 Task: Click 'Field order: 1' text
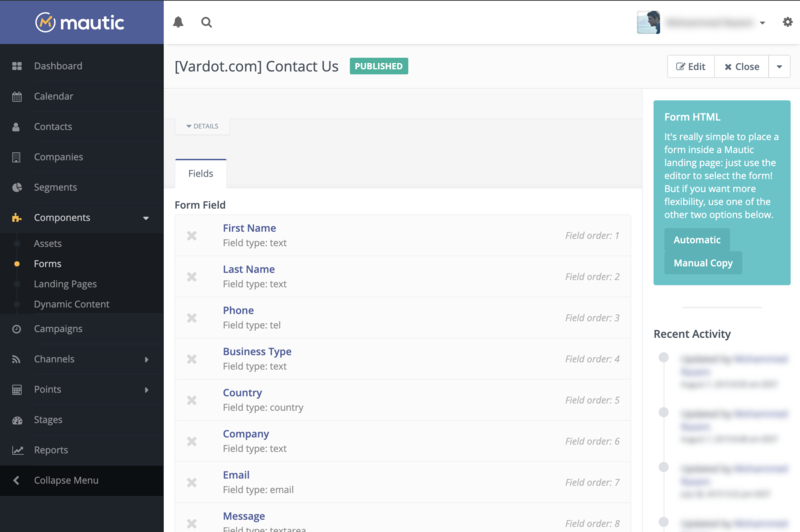point(592,236)
